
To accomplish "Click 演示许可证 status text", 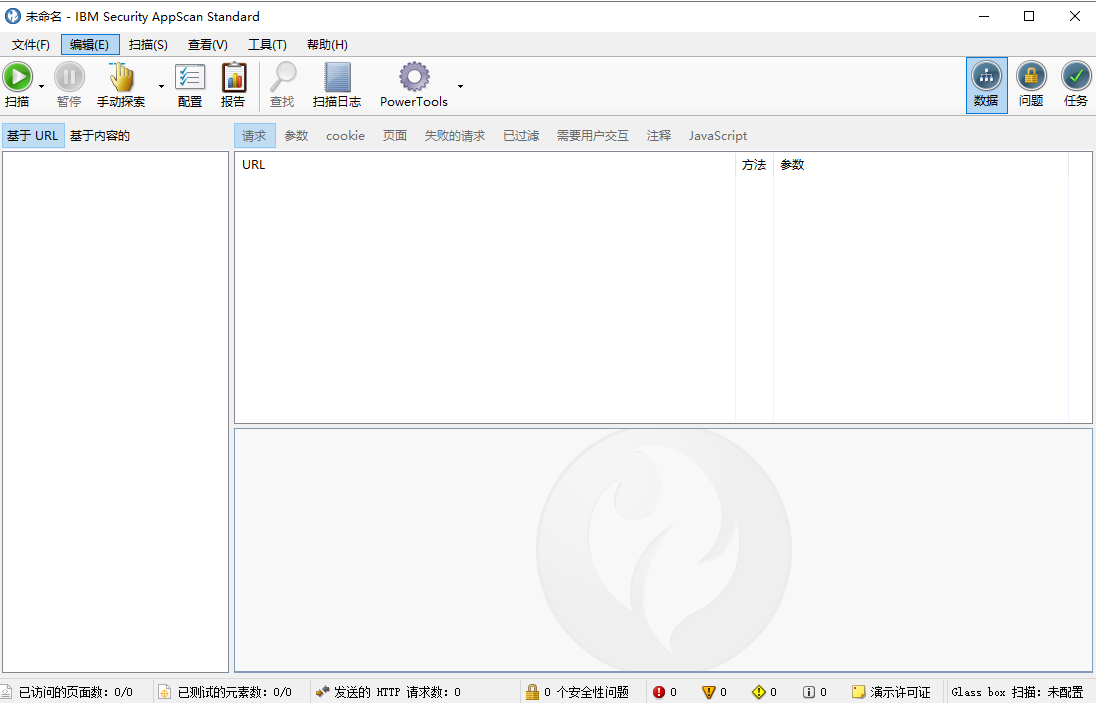I will point(900,692).
